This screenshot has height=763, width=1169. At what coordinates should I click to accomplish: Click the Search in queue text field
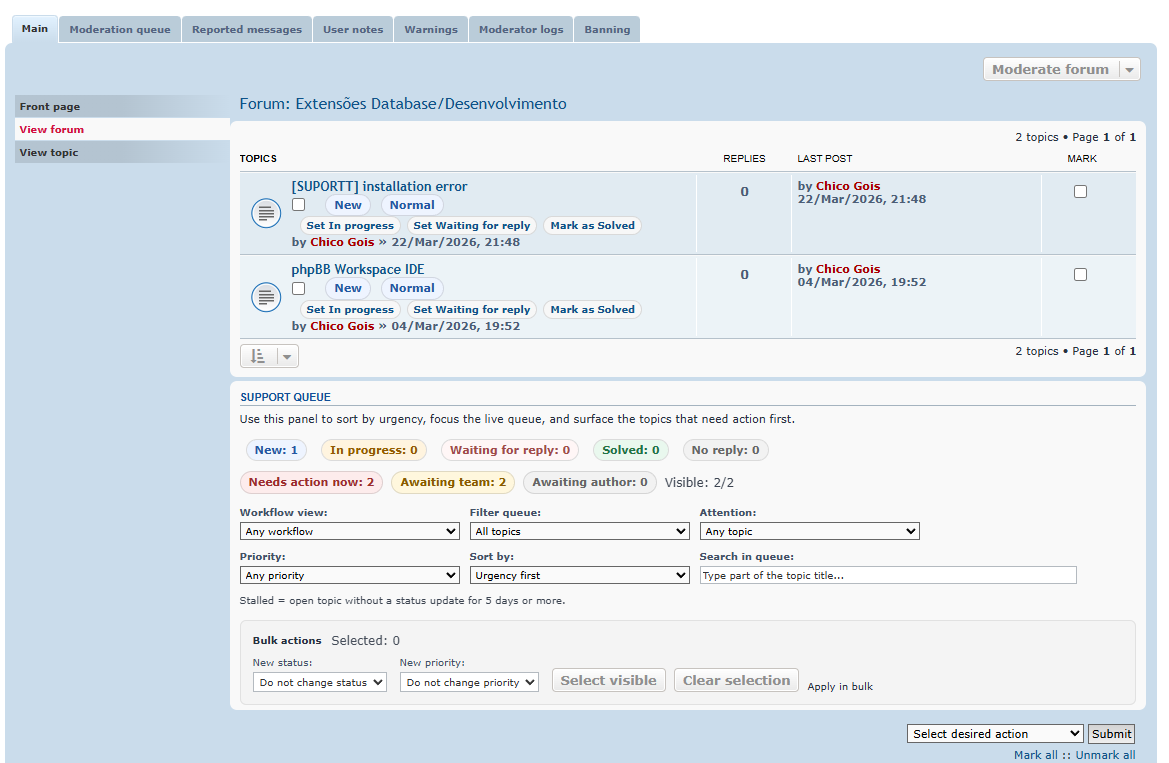pyautogui.click(x=887, y=576)
